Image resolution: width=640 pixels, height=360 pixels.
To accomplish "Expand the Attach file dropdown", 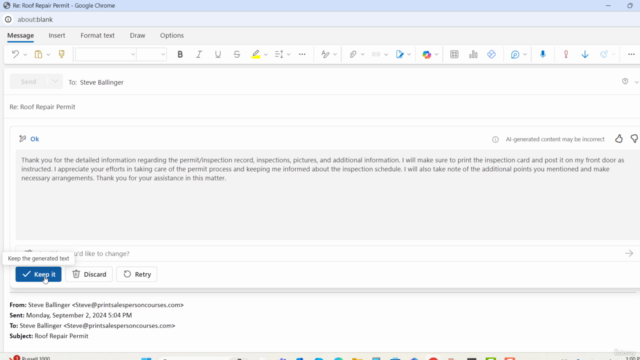I will [362, 55].
